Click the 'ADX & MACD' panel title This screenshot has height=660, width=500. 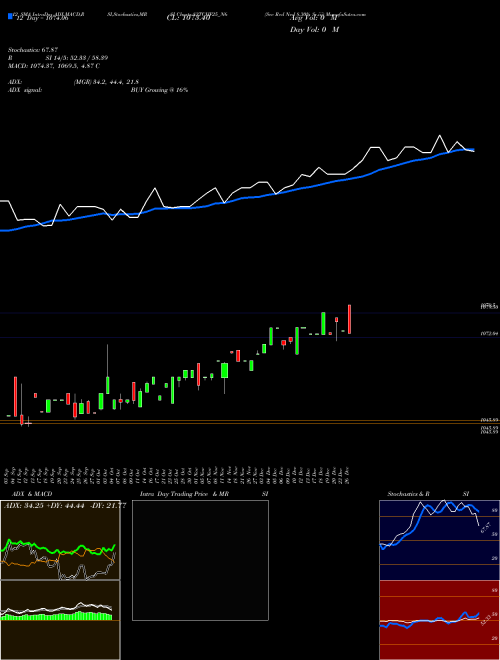pos(32,494)
